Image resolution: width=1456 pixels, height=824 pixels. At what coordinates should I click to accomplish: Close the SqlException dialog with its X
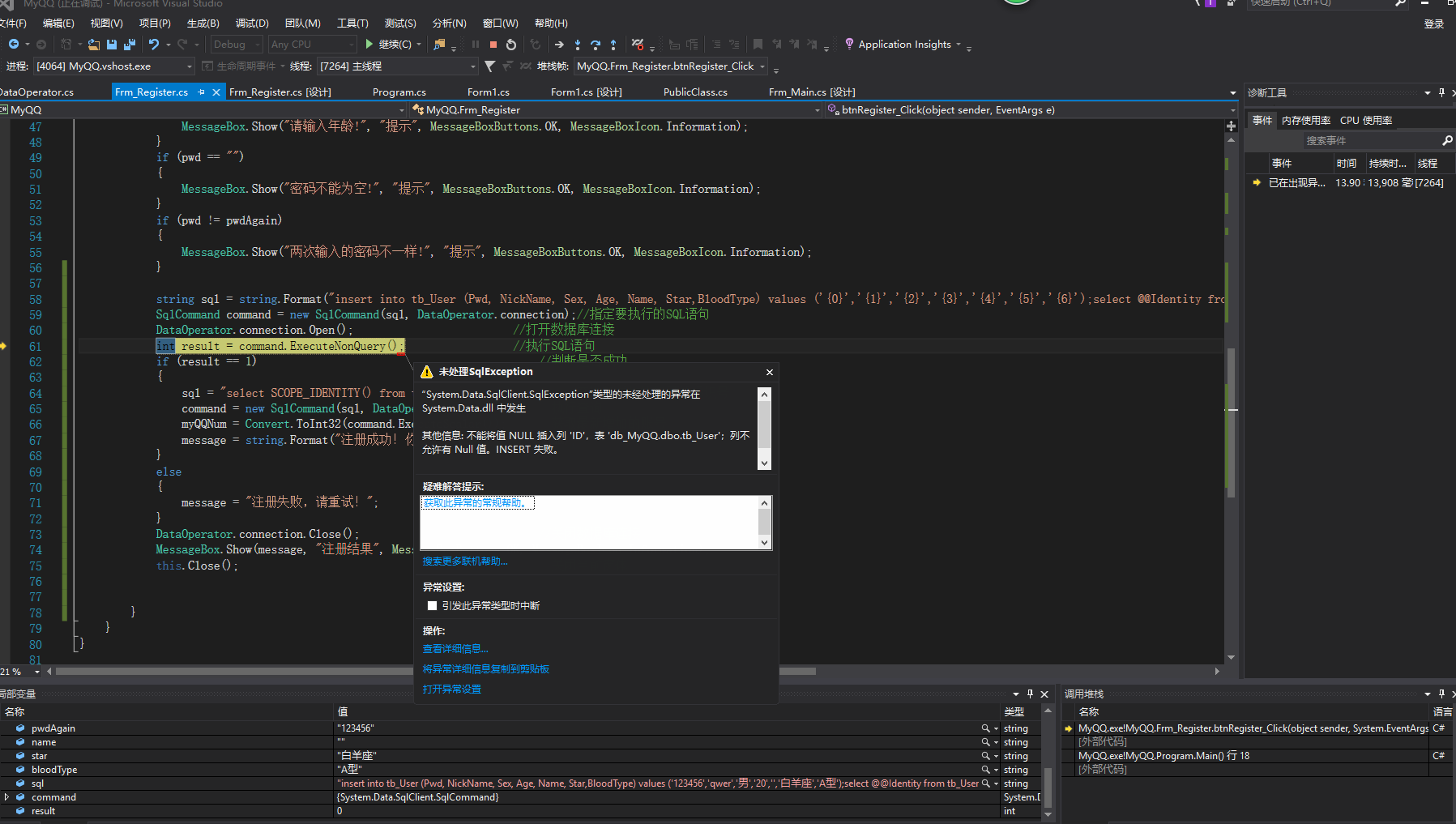pyautogui.click(x=770, y=372)
